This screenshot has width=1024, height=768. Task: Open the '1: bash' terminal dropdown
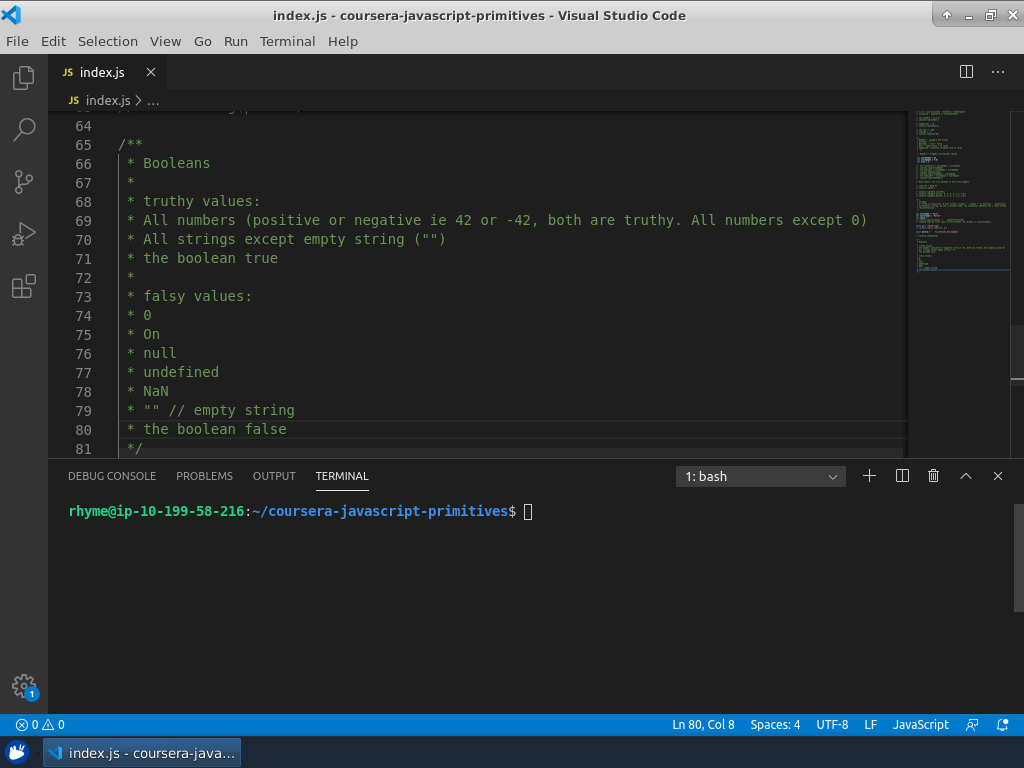[760, 477]
